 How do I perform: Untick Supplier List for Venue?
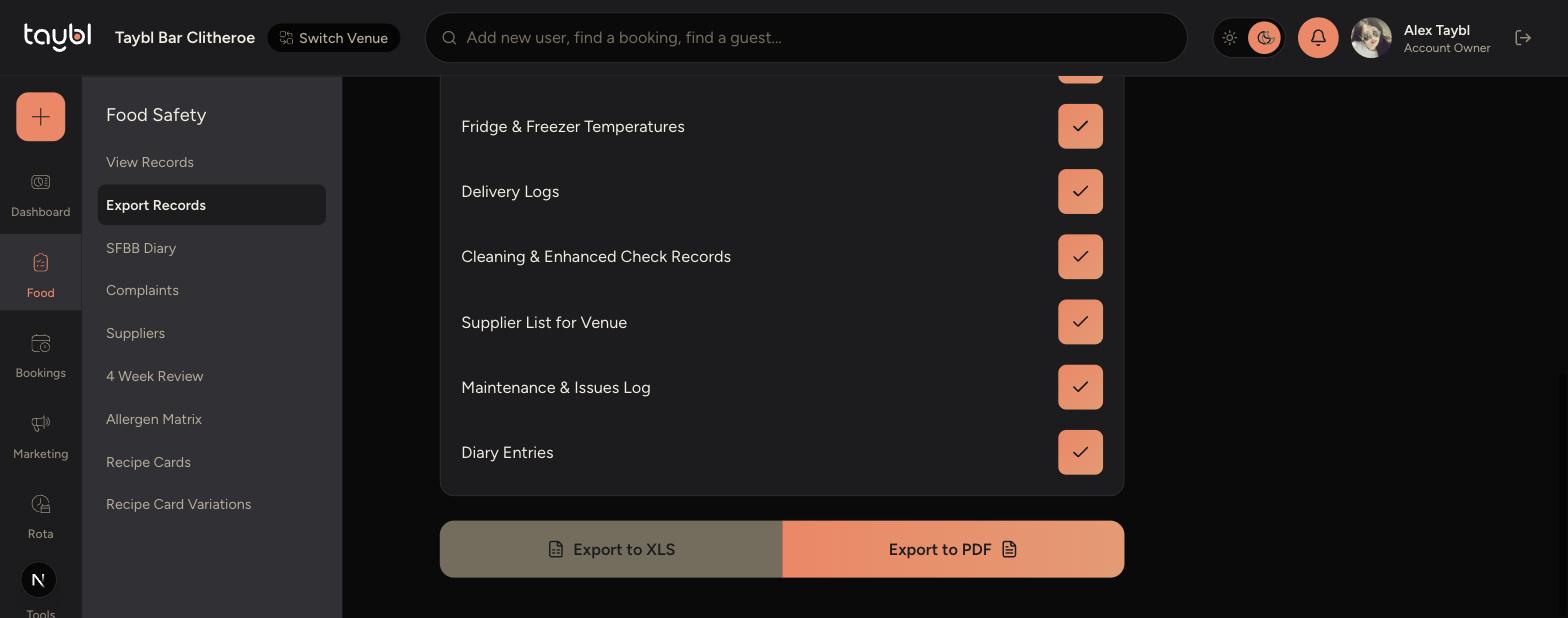[x=1080, y=322]
